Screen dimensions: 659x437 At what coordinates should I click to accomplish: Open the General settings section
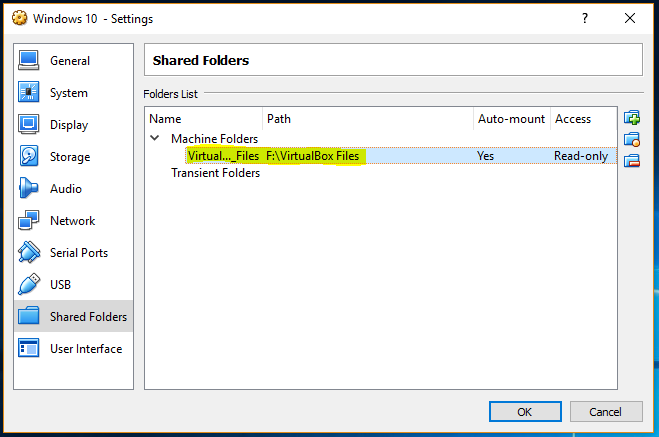(x=70, y=61)
